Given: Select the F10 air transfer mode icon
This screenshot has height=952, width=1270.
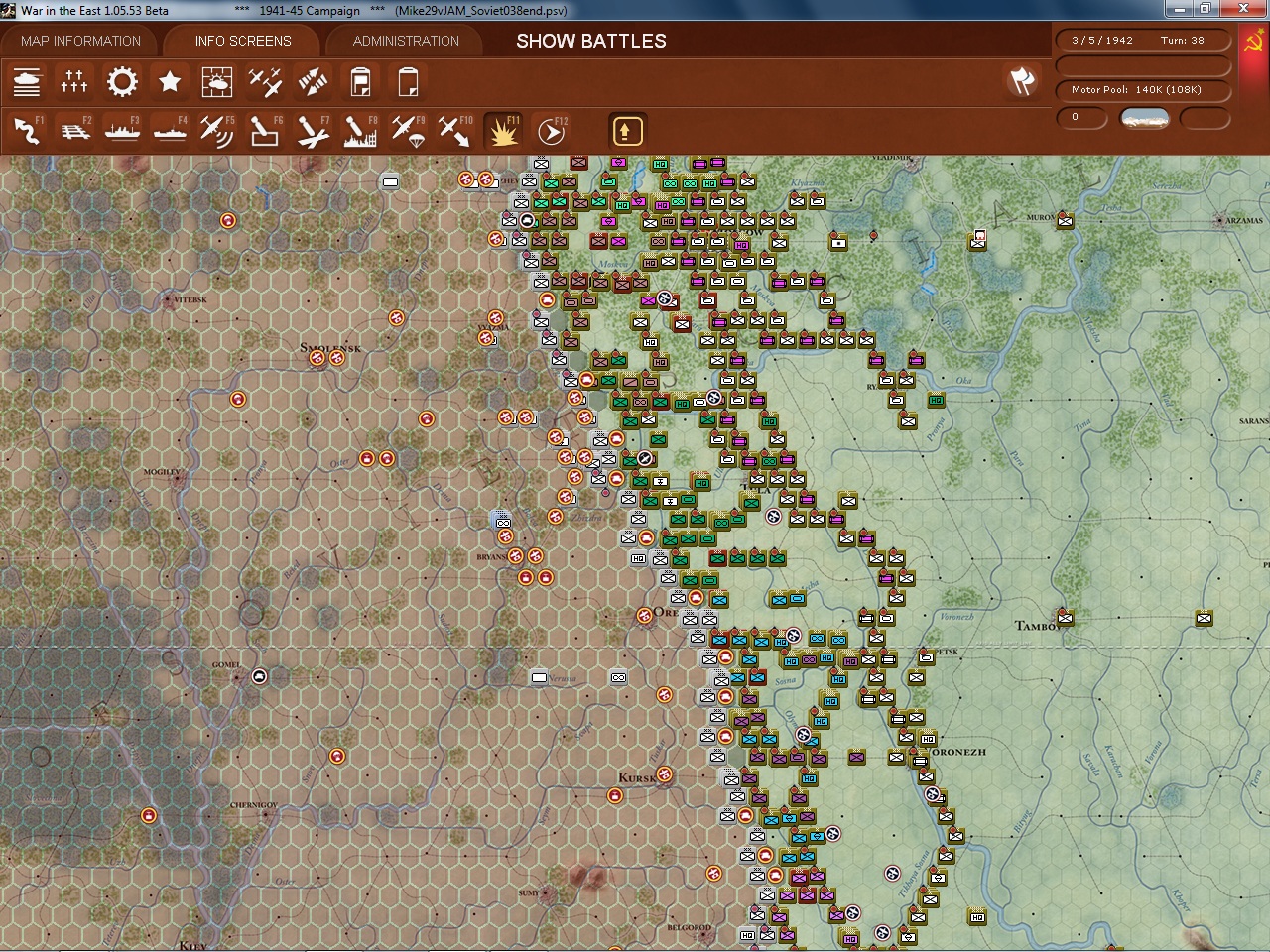Looking at the screenshot, I should [455, 131].
